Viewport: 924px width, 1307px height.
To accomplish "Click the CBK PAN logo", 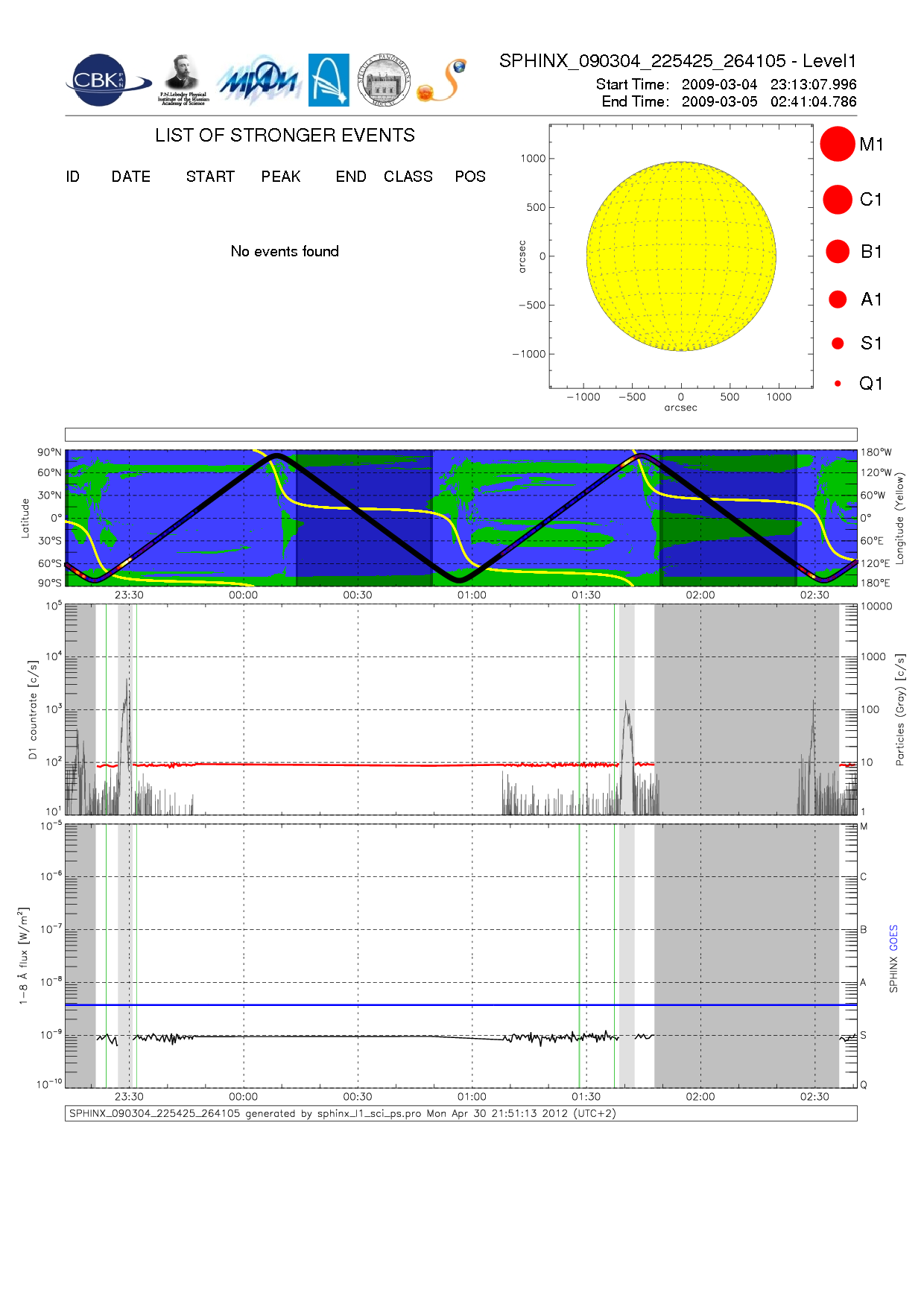I will (x=108, y=80).
